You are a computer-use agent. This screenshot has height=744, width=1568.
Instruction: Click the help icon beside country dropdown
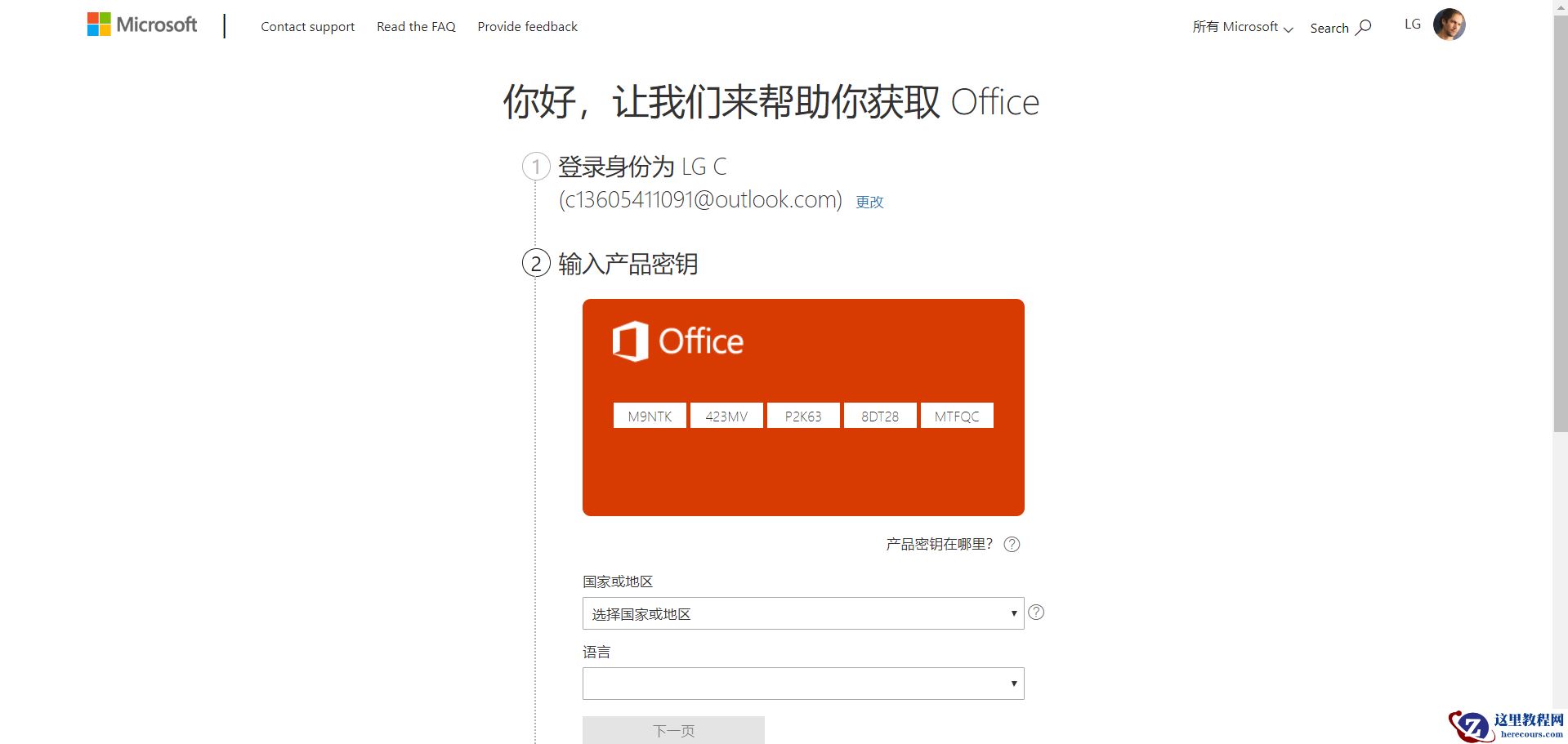(1035, 611)
